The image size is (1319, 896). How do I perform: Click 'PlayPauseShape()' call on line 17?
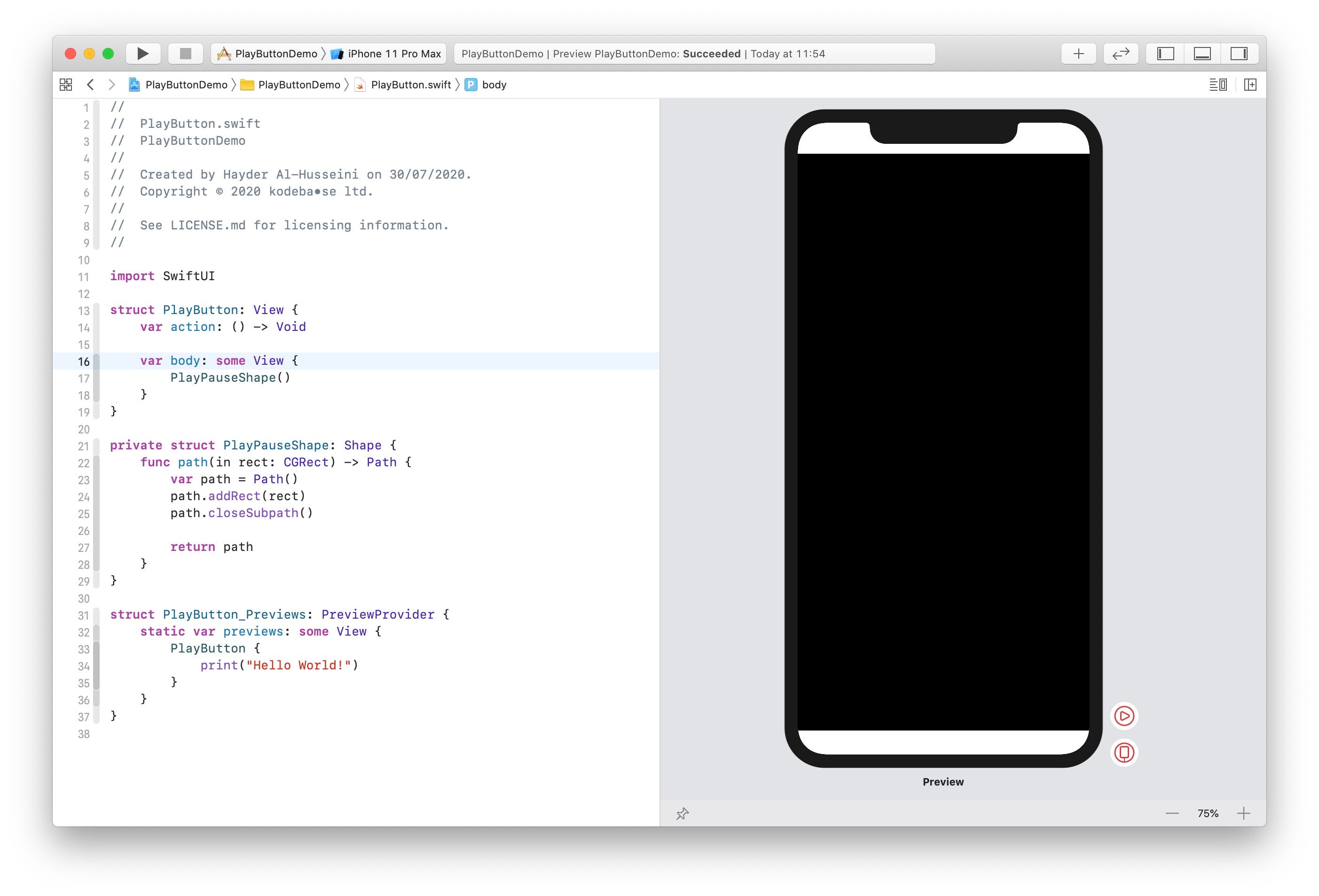[x=230, y=377]
